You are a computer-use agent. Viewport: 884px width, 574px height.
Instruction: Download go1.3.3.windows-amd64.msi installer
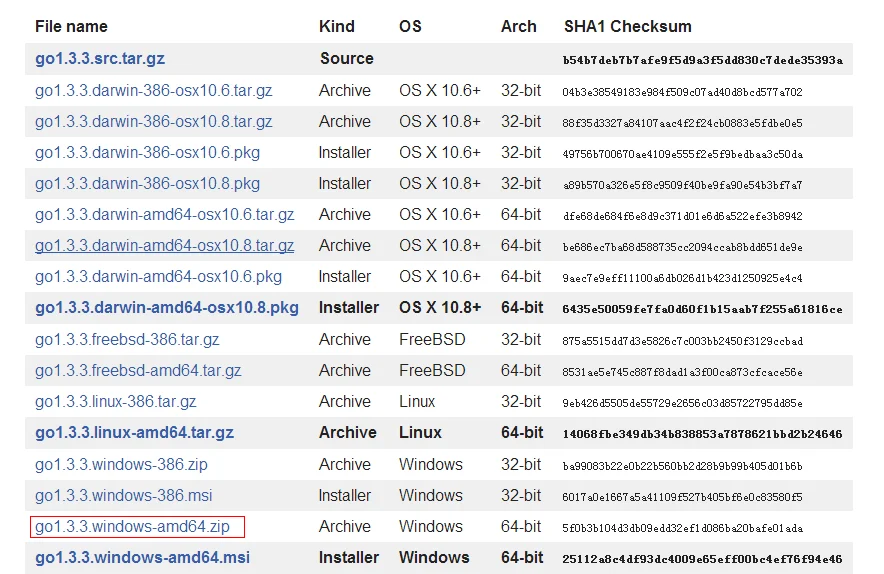142,557
